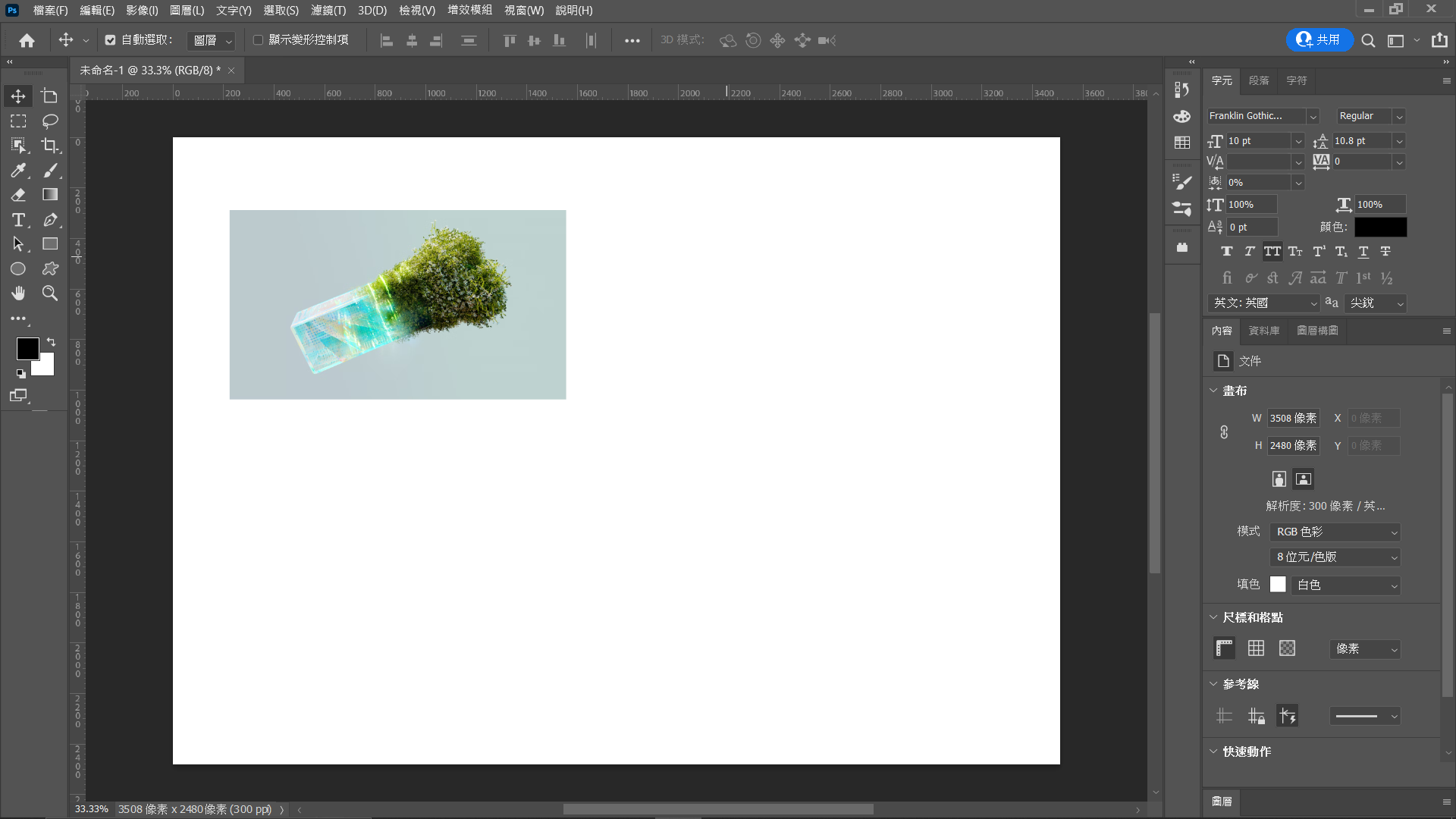Select the Custom Shape tool
The height and width of the screenshot is (819, 1456).
[50, 269]
